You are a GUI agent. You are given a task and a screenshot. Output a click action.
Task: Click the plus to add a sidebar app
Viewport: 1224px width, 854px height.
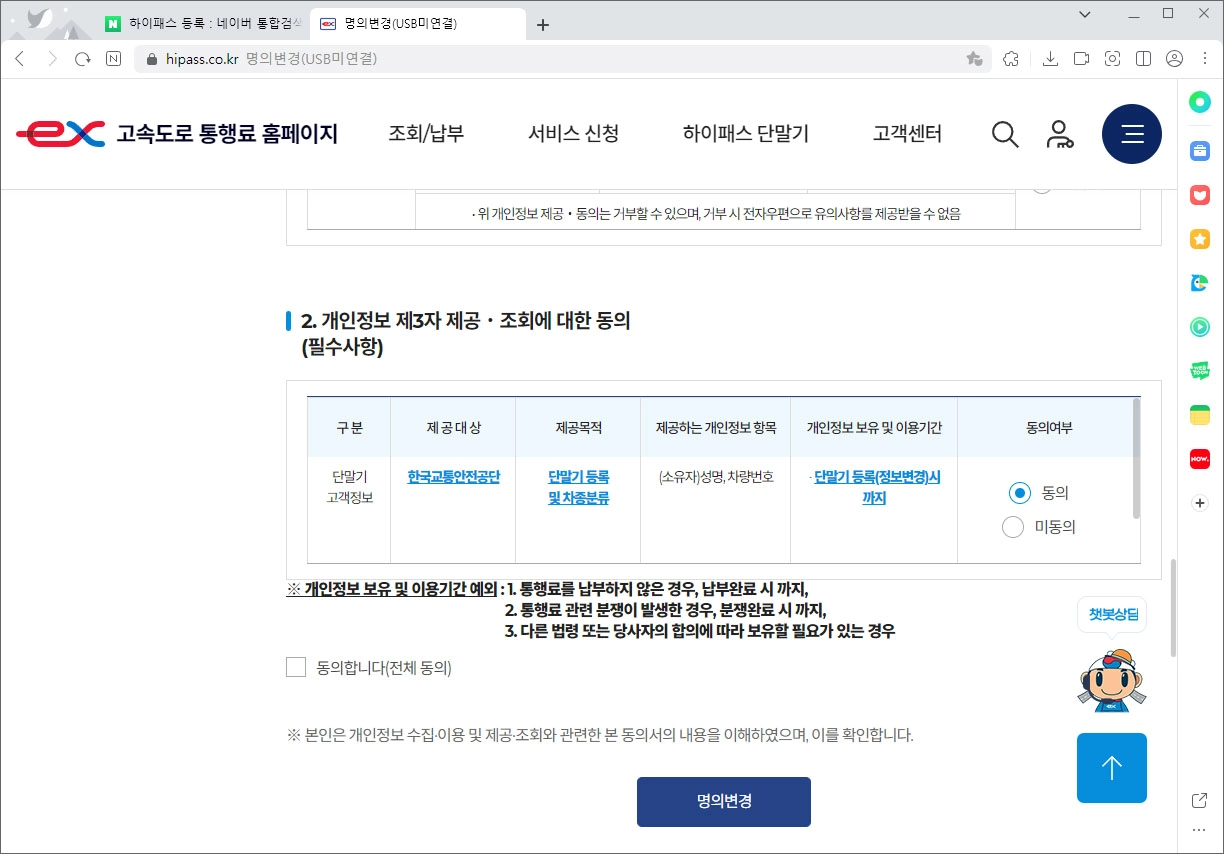pos(1199,502)
